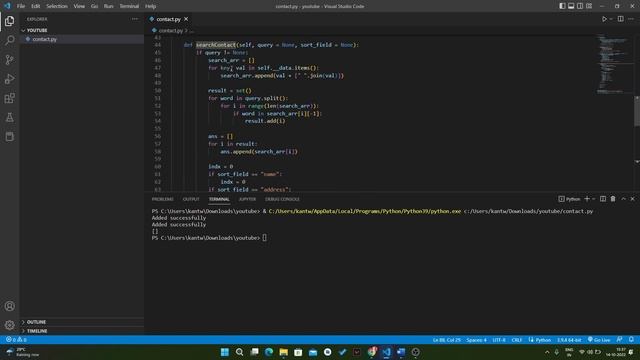Click the feedback icon in status bar

[x=620, y=340]
